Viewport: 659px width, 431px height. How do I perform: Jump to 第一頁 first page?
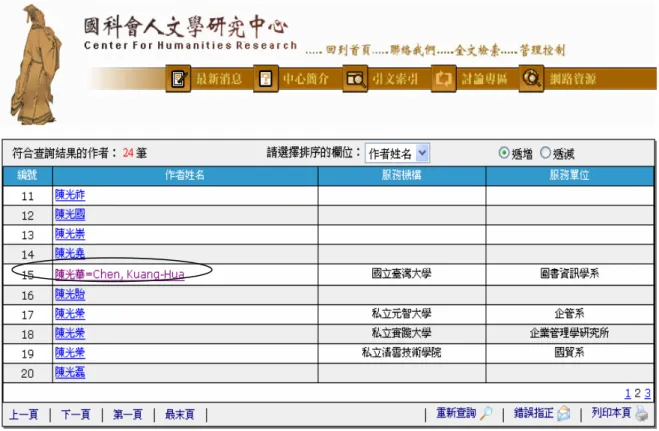tap(128, 415)
